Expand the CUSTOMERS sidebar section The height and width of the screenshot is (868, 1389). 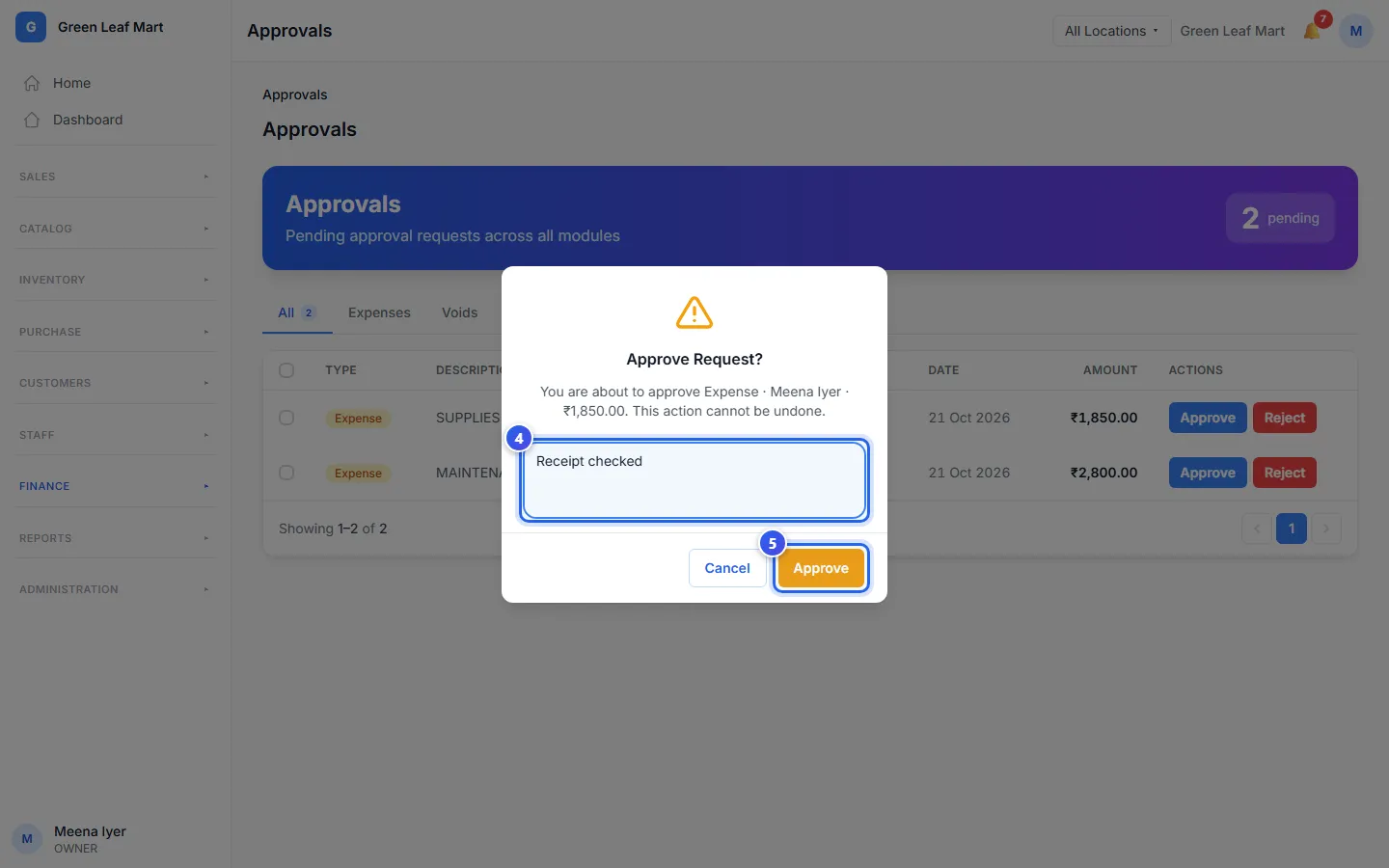tap(115, 383)
